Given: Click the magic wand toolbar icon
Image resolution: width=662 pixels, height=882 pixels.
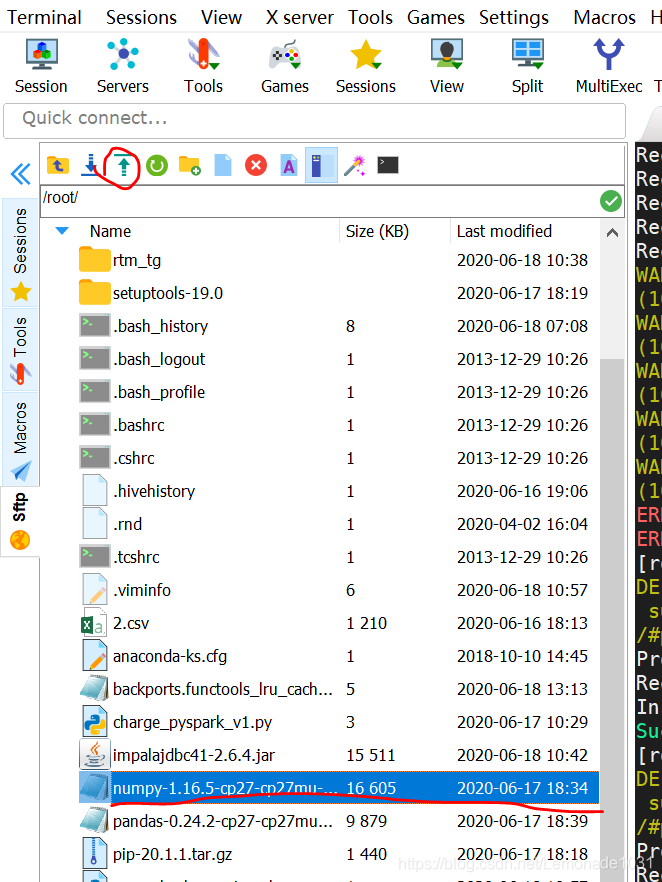Looking at the screenshot, I should [x=355, y=165].
